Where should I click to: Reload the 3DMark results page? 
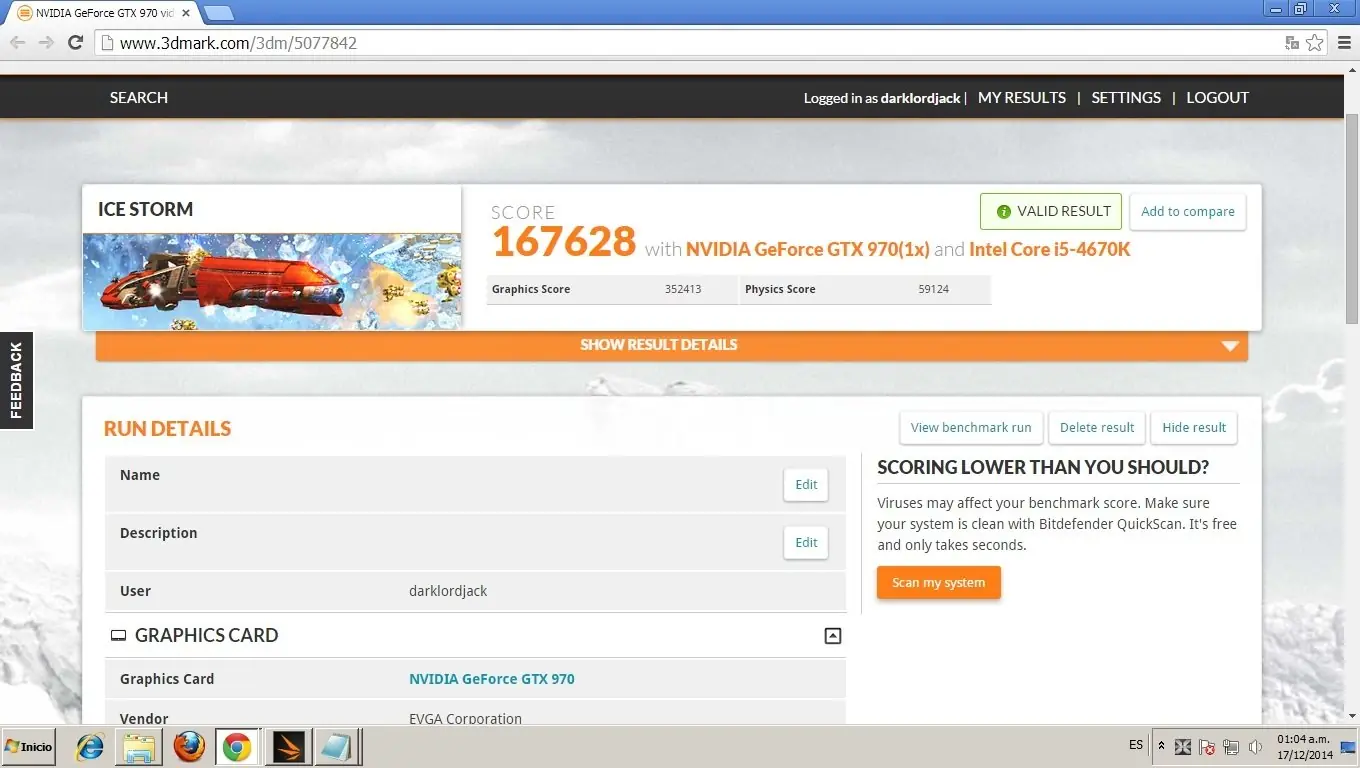coord(75,42)
